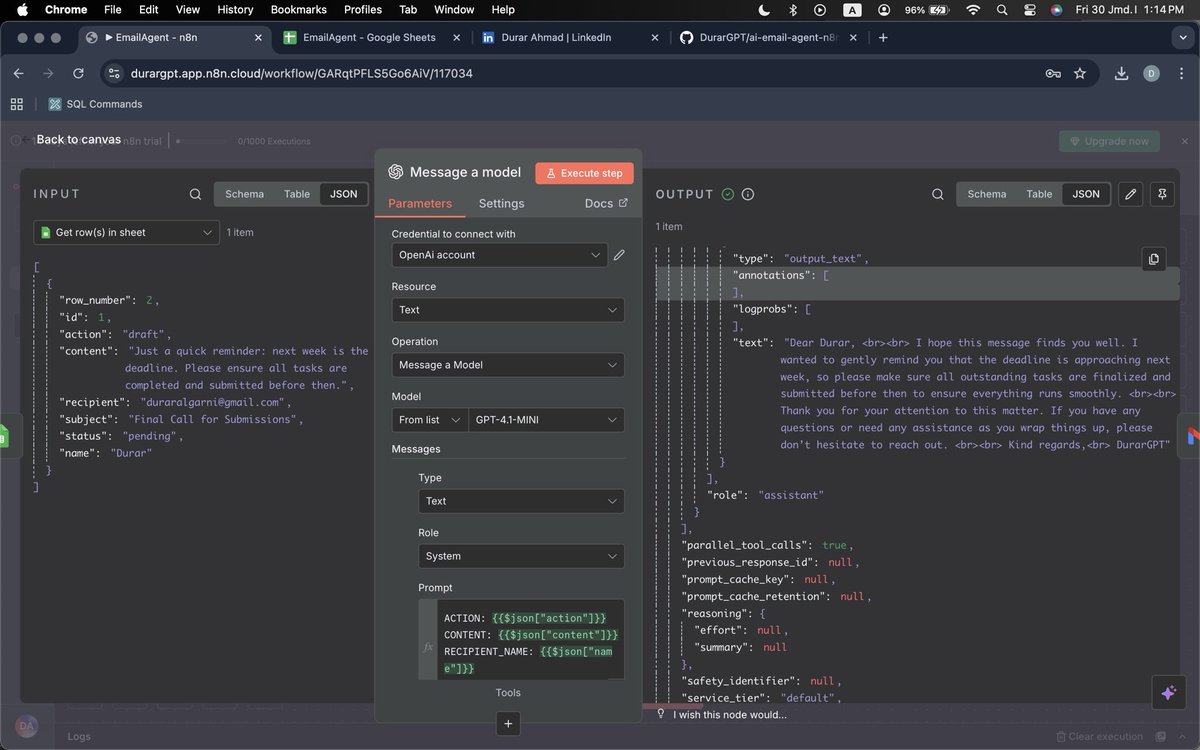
Task: Click the input panel search icon
Action: pos(195,194)
